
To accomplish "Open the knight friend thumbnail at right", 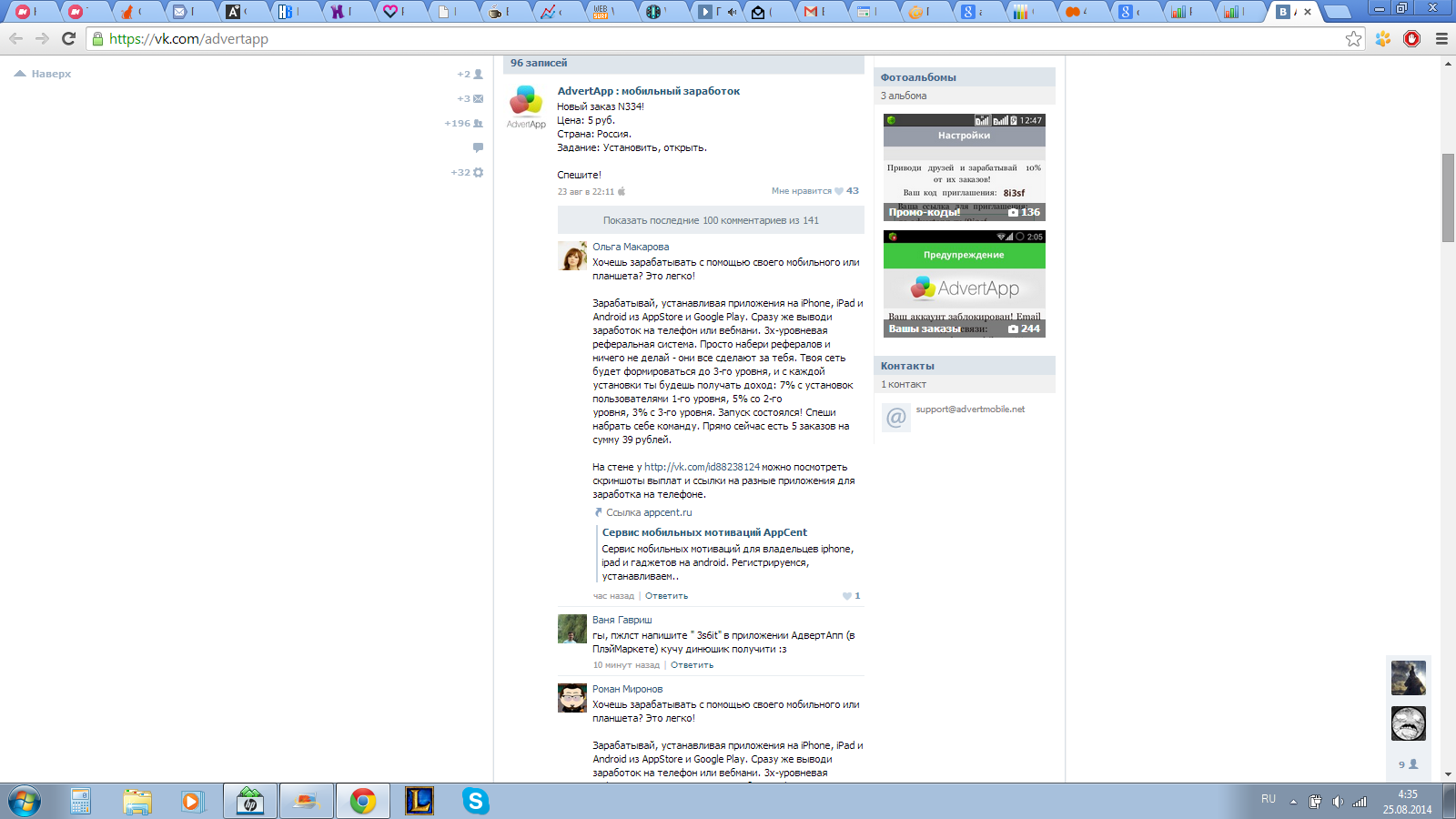I will coord(1409,678).
